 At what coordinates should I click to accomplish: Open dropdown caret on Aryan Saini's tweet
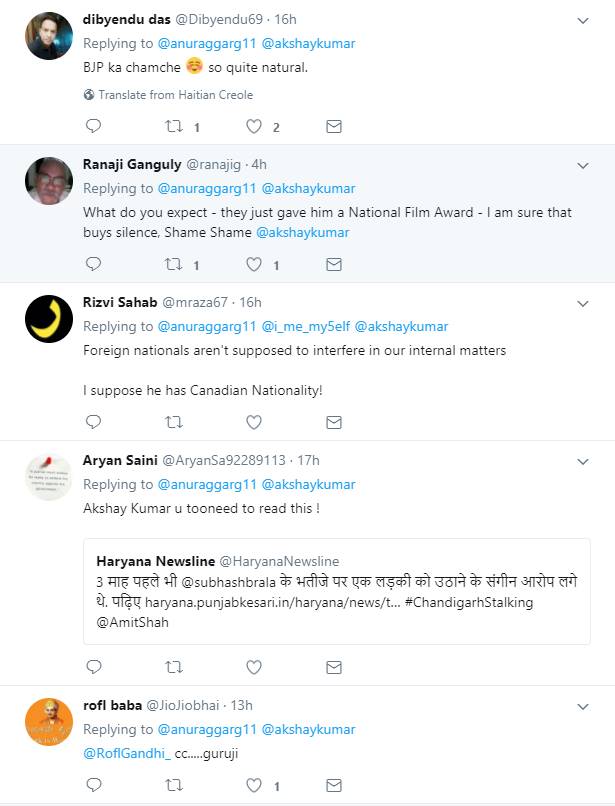584,461
